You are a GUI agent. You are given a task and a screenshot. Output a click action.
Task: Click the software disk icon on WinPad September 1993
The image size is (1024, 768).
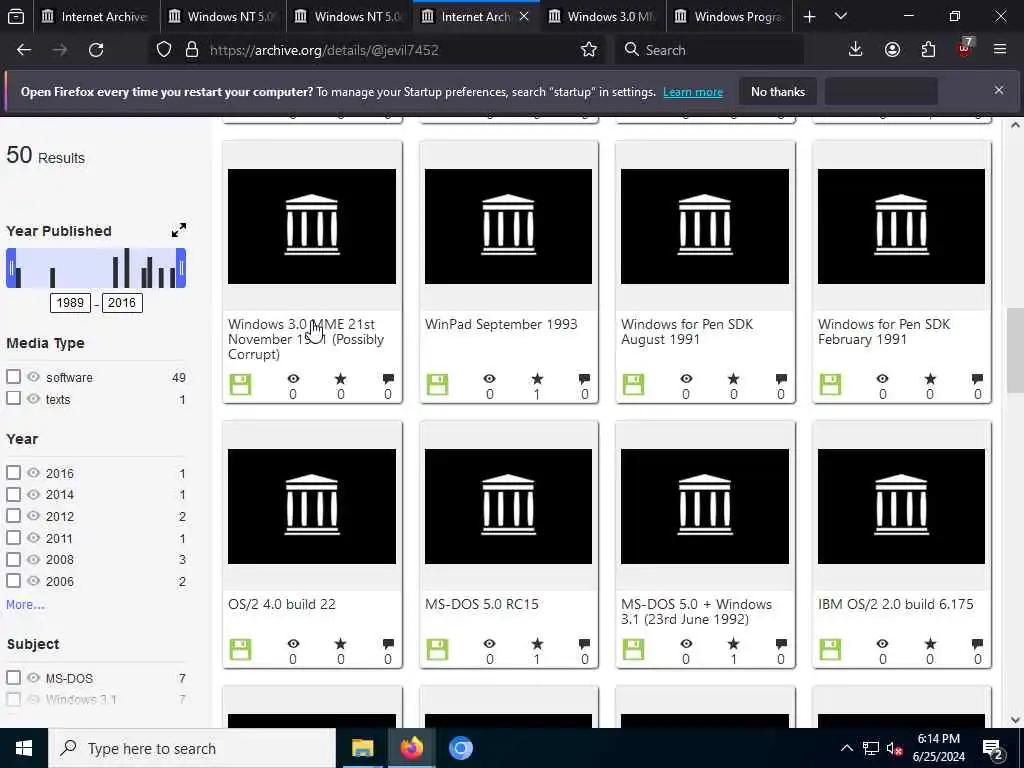437,385
